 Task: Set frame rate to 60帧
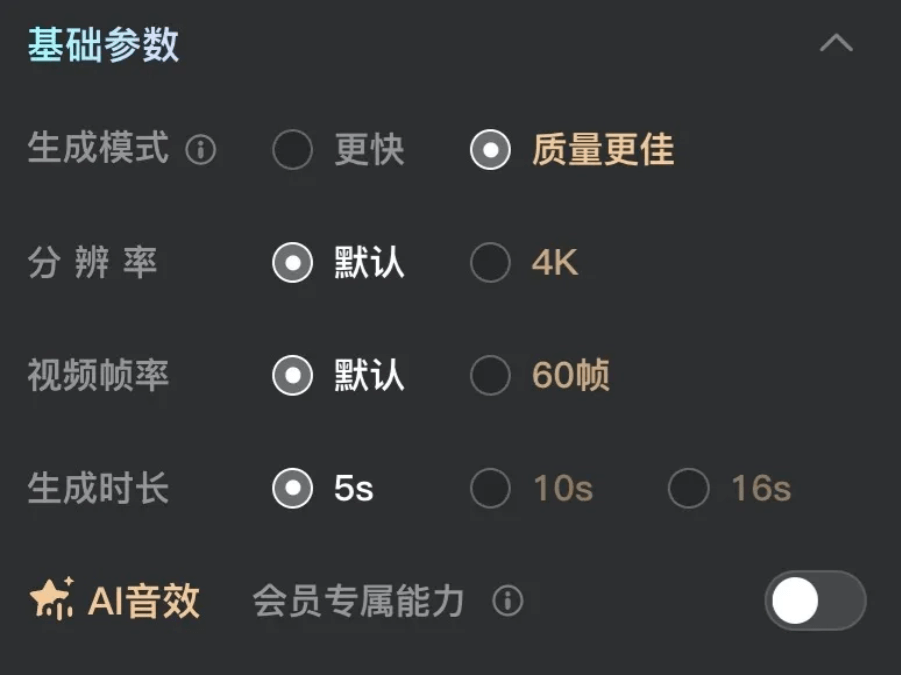pyautogui.click(x=571, y=375)
